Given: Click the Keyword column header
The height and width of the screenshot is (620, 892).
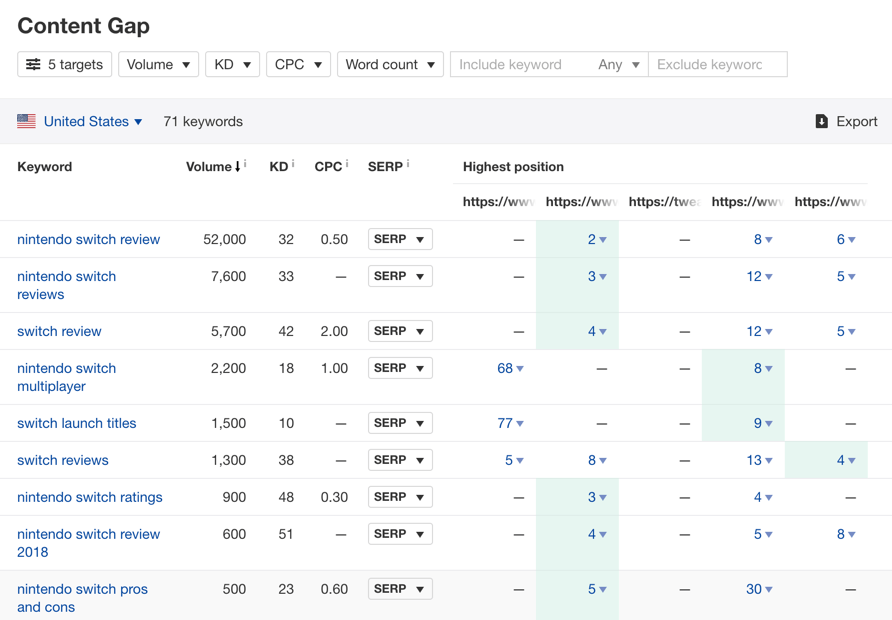Looking at the screenshot, I should coord(44,167).
